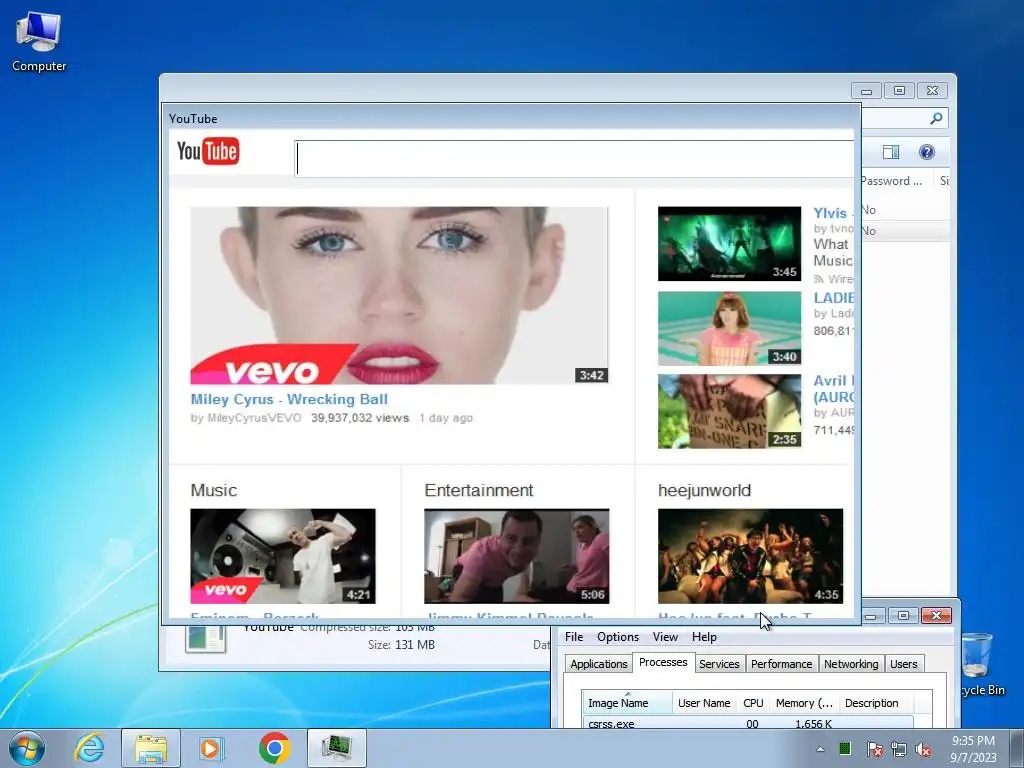Maximize the archive window
The width and height of the screenshot is (1024, 768).
click(899, 91)
